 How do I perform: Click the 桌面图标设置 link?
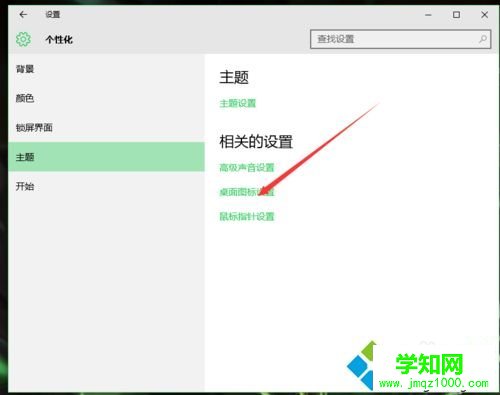click(x=247, y=192)
